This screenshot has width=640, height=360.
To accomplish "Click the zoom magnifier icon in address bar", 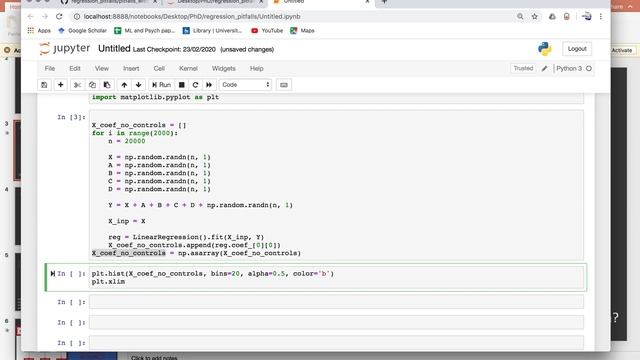I will 520,16.
